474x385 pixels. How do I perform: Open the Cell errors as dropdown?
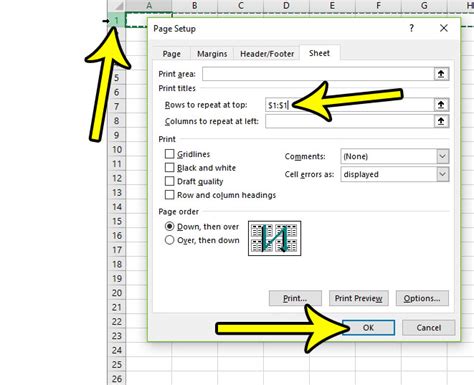[442, 174]
